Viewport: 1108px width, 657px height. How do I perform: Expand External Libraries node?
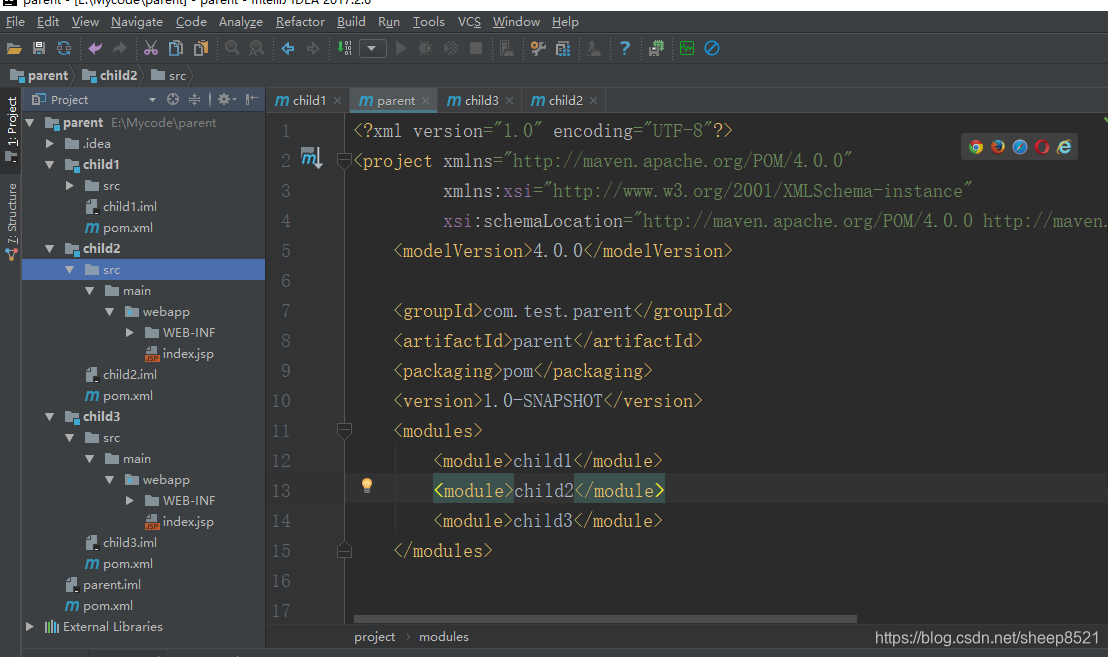[x=30, y=627]
